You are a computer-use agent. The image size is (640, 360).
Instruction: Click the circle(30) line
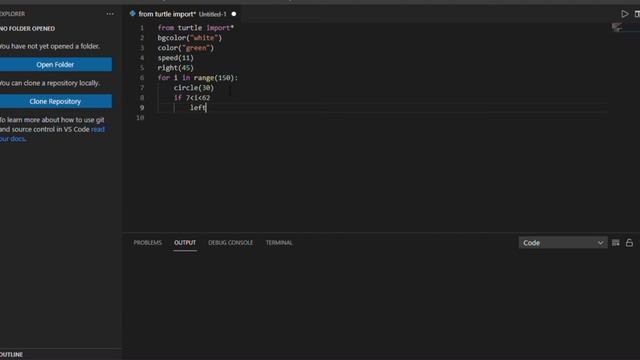pos(193,88)
